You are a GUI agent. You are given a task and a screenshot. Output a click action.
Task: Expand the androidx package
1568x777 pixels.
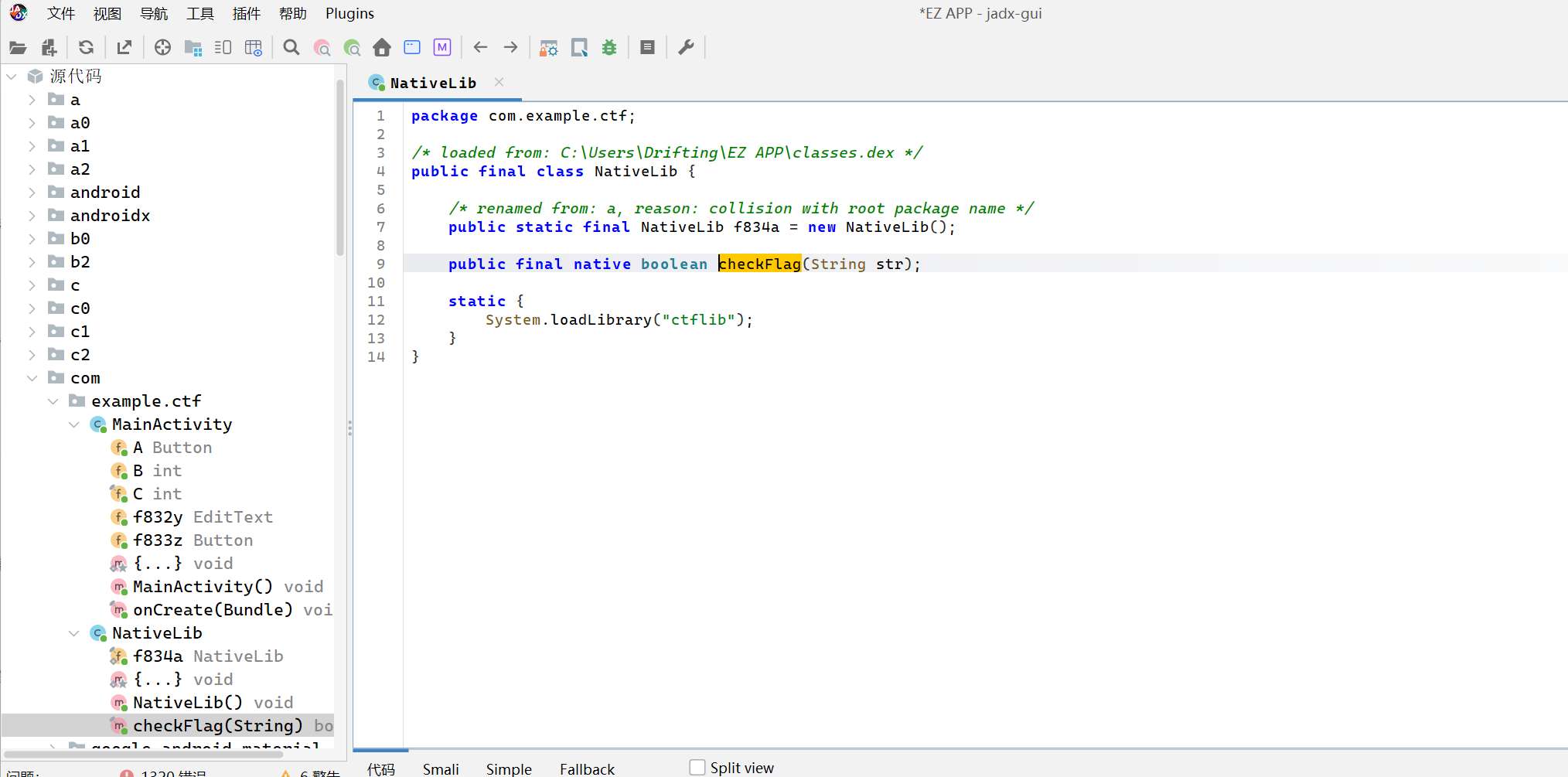[32, 215]
